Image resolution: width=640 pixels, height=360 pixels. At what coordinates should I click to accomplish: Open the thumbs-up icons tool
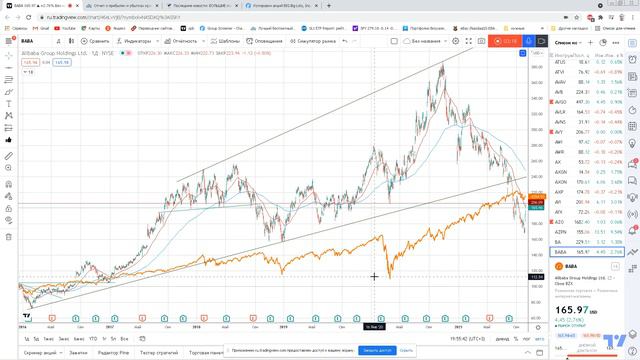[9, 140]
